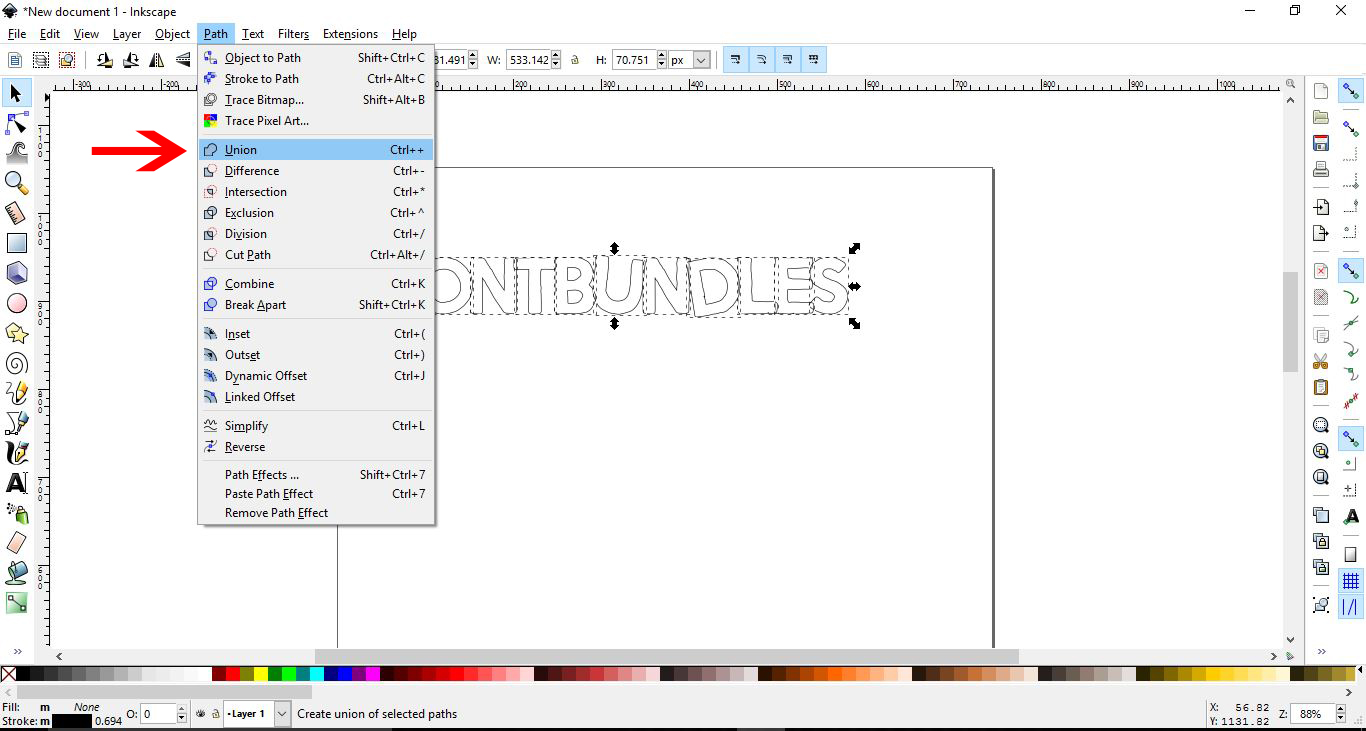Image resolution: width=1366 pixels, height=731 pixels.
Task: Pick the yellow palette swatch
Action: 261,674
